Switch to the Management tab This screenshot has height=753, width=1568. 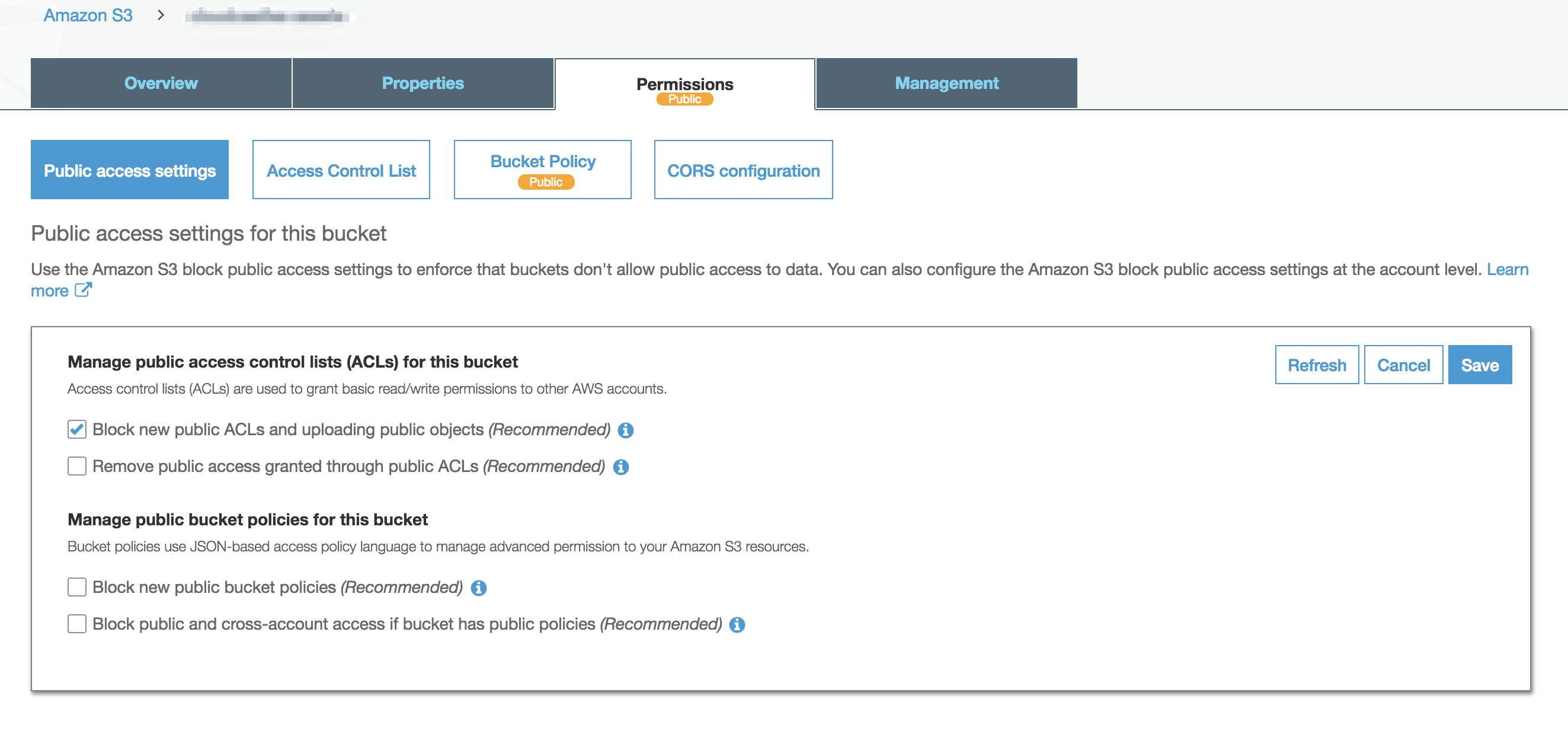pos(945,83)
